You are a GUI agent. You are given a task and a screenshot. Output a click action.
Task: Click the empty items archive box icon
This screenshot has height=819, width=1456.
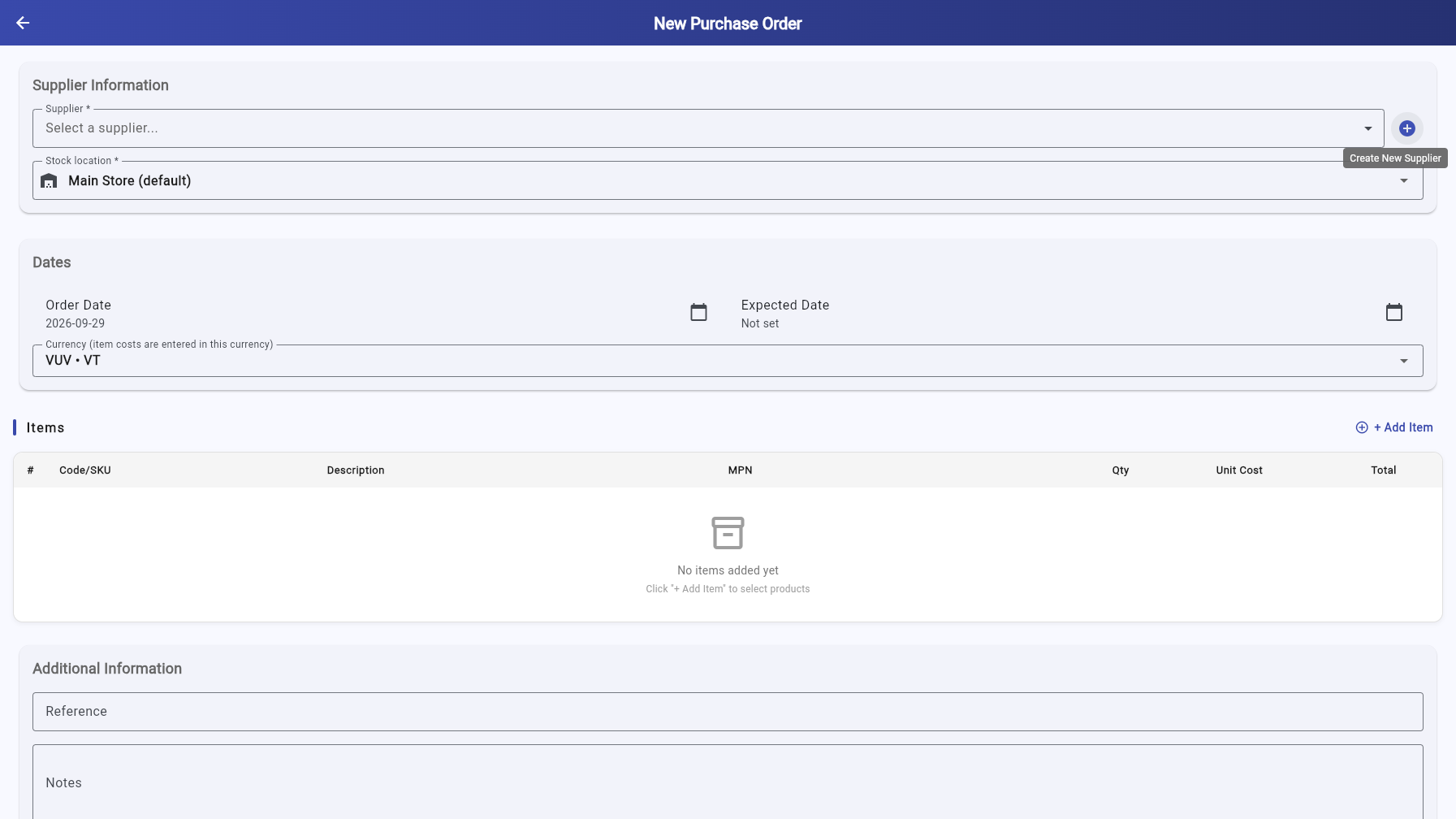point(728,533)
